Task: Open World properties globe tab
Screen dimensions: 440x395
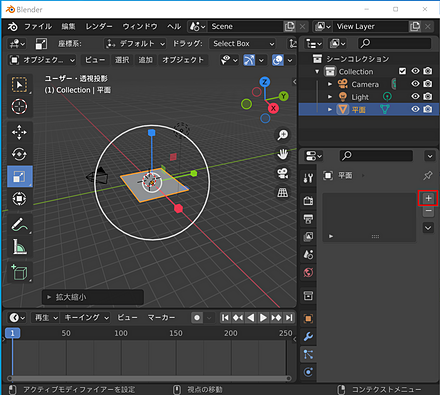Action: point(308,273)
